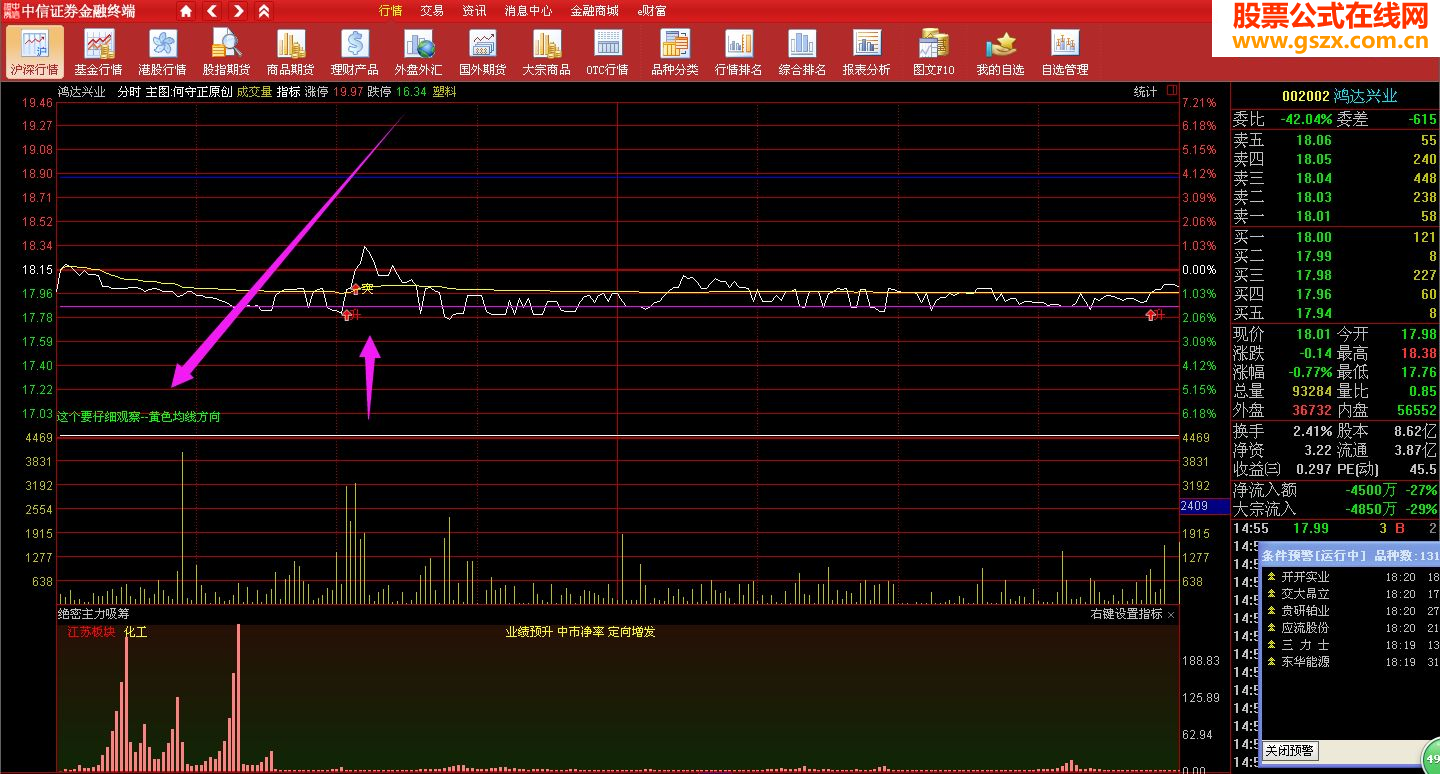
Task: Expand the 统计 statistics panel
Action: pyautogui.click(x=1145, y=92)
